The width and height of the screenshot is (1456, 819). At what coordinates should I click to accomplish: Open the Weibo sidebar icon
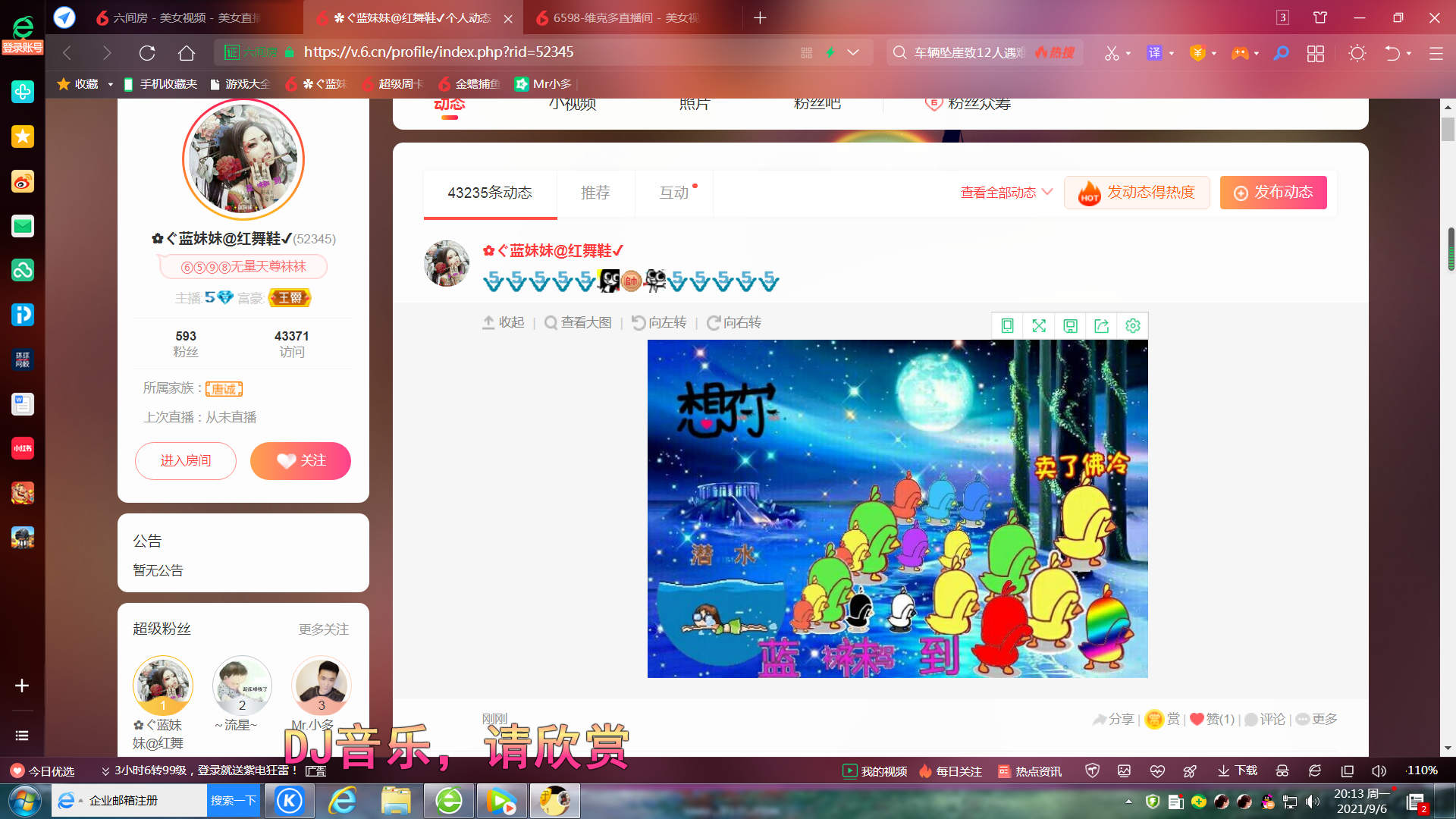(x=23, y=181)
